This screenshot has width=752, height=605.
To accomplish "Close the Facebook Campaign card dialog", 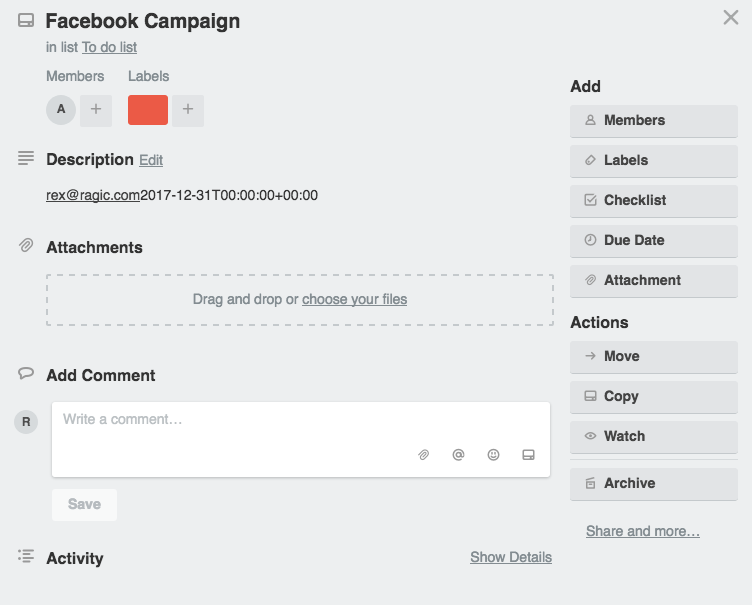I will point(730,18).
